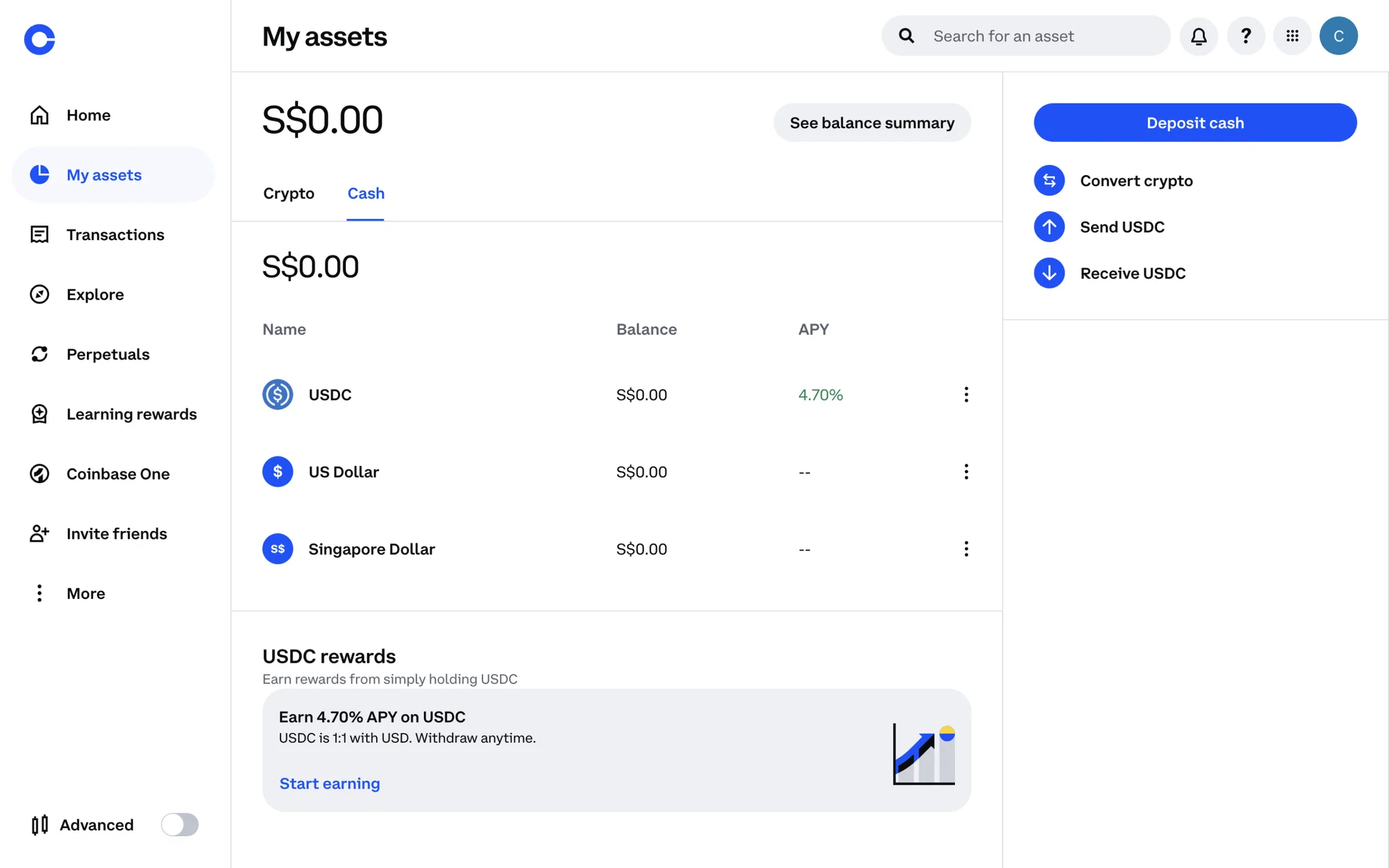The image size is (1389, 868).
Task: Click the Send USDC arrow icon
Action: [1049, 227]
